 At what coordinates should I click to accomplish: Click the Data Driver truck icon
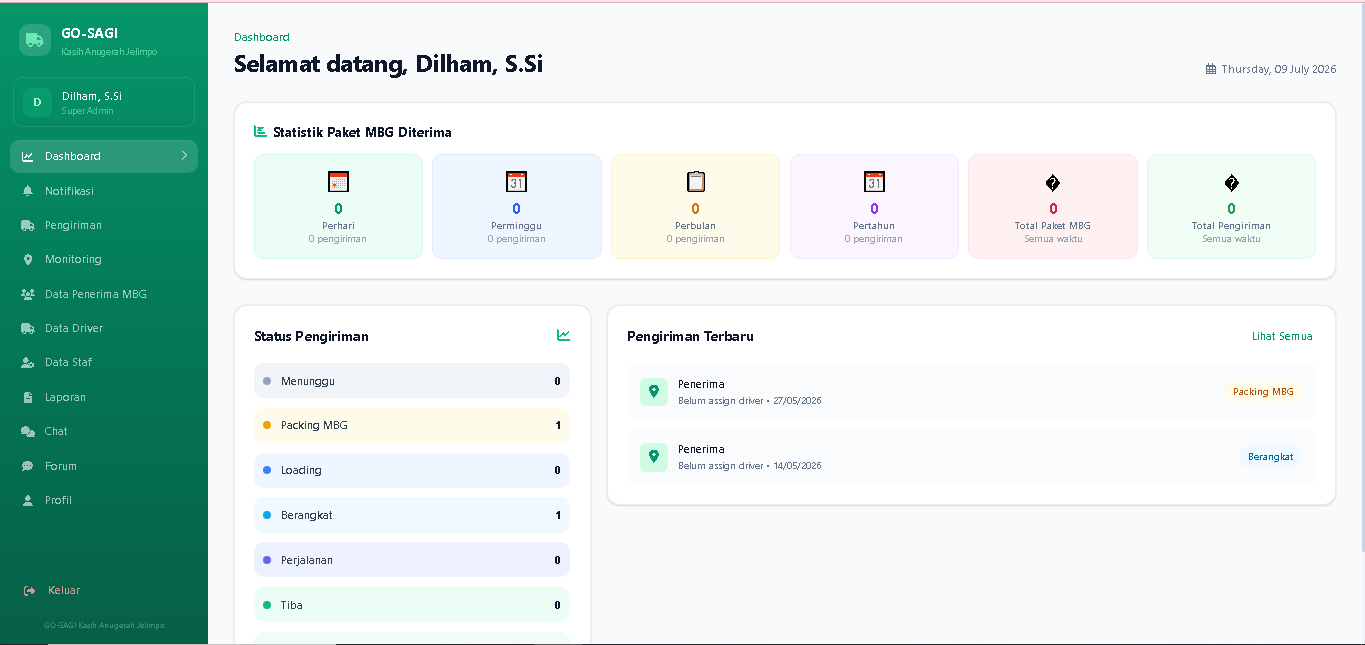28,328
